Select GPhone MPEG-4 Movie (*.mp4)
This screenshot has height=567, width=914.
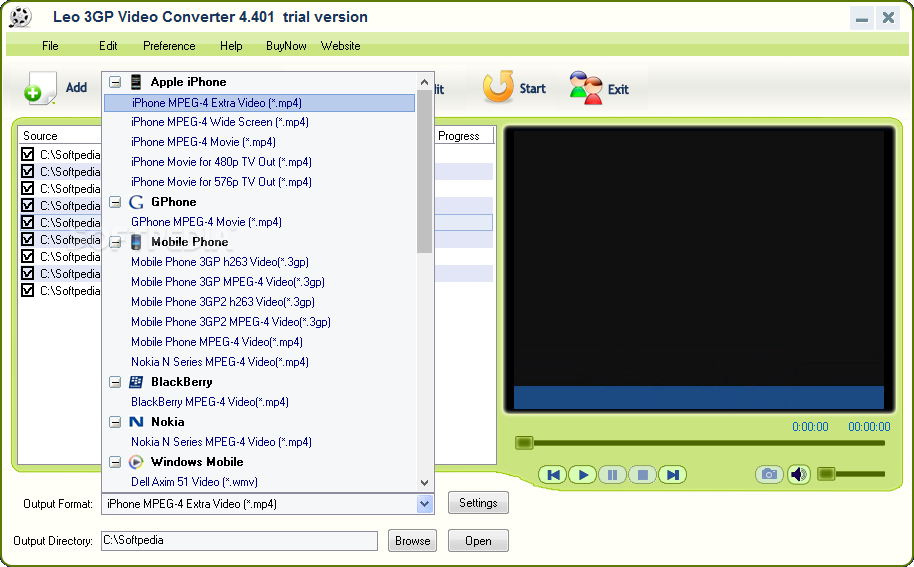206,222
